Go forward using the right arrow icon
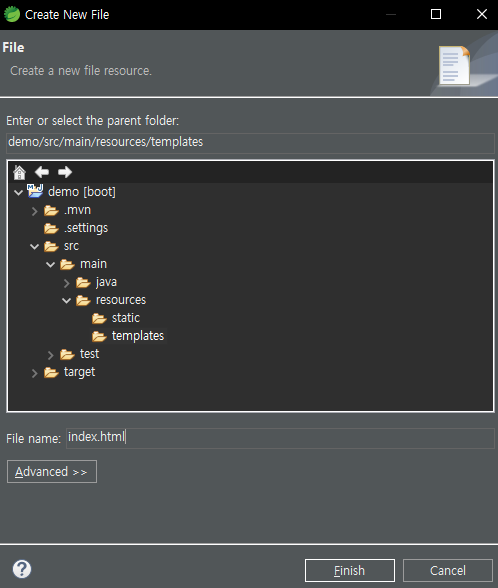This screenshot has width=498, height=588. click(x=65, y=172)
